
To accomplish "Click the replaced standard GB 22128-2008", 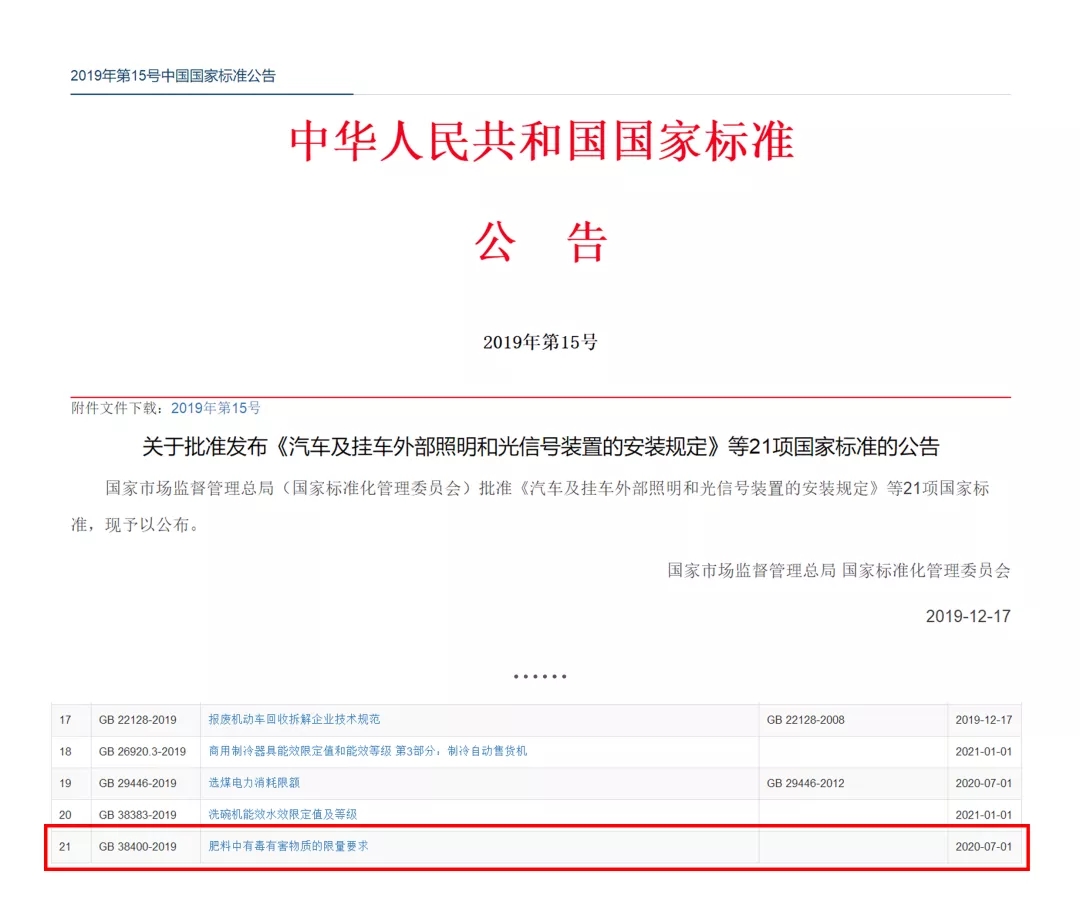I will (805, 720).
